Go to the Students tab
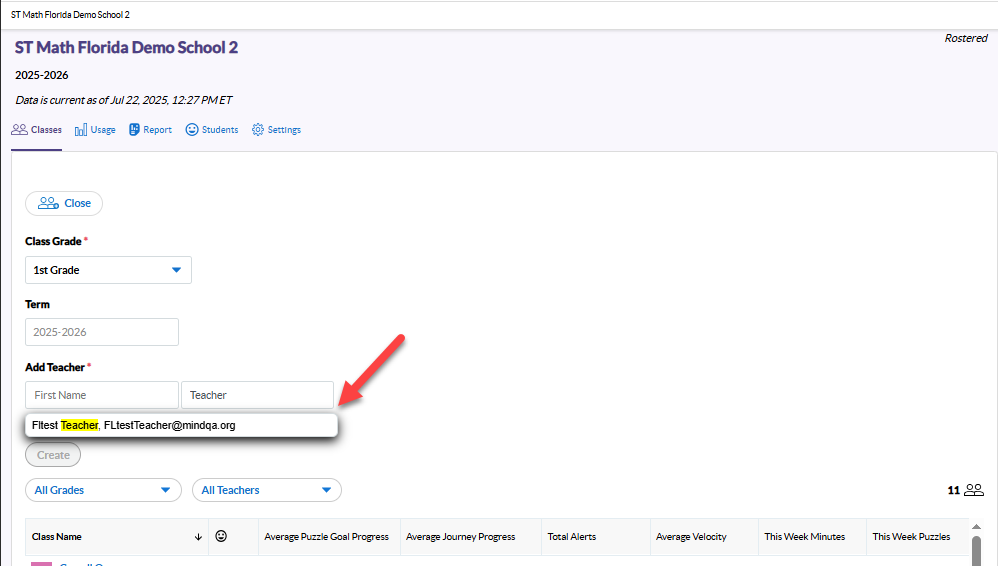 coord(212,130)
